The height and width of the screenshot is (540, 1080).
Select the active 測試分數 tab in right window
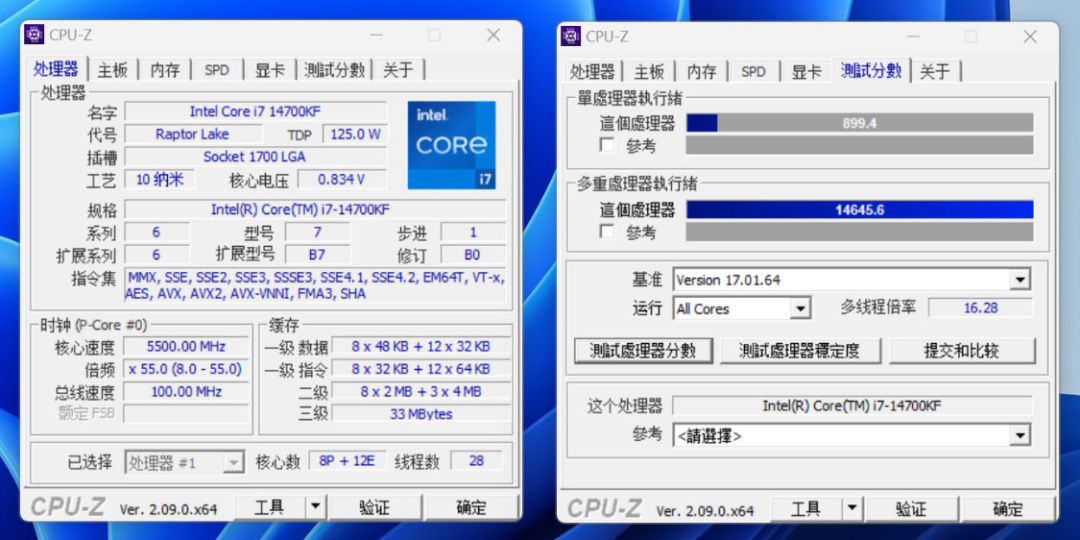pyautogui.click(x=871, y=70)
